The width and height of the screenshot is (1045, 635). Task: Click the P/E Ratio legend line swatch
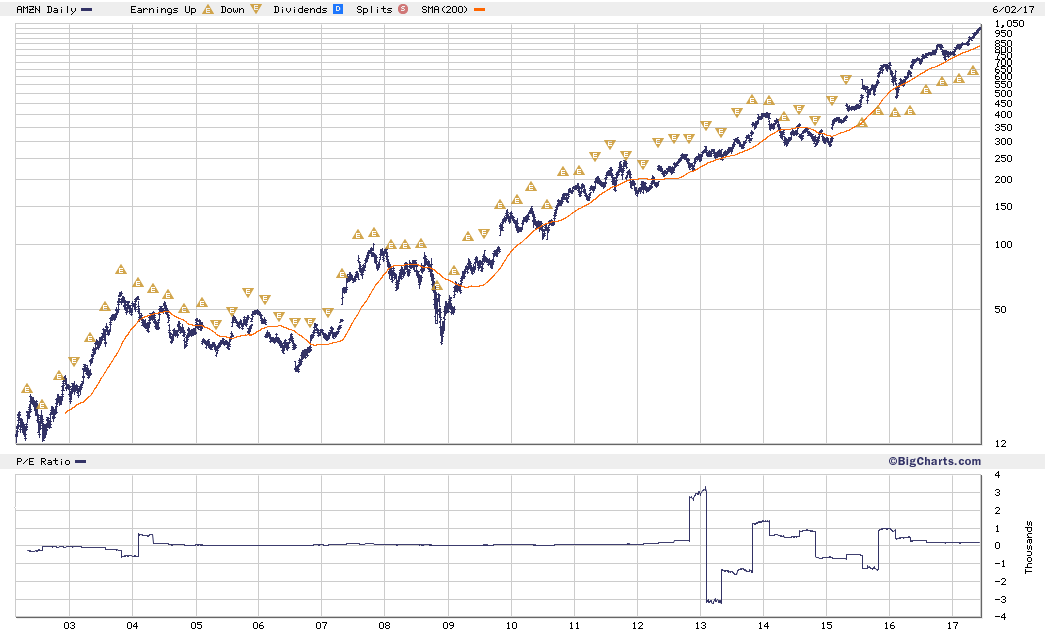click(x=81, y=462)
